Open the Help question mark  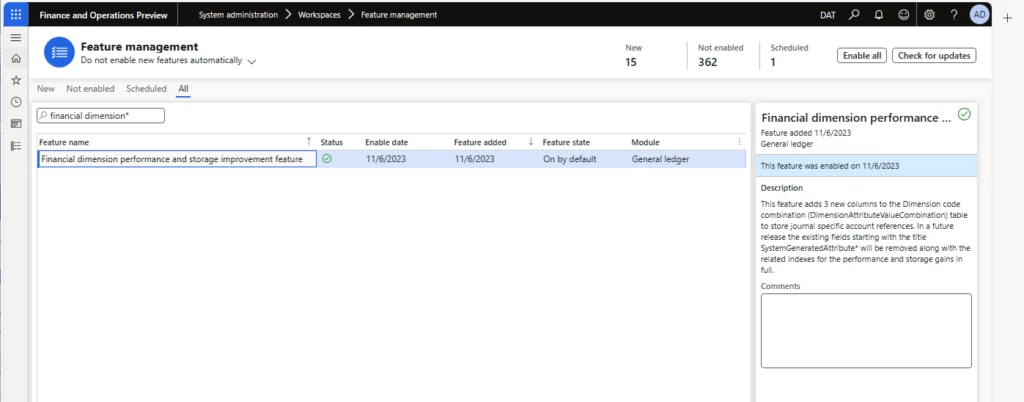pos(954,15)
